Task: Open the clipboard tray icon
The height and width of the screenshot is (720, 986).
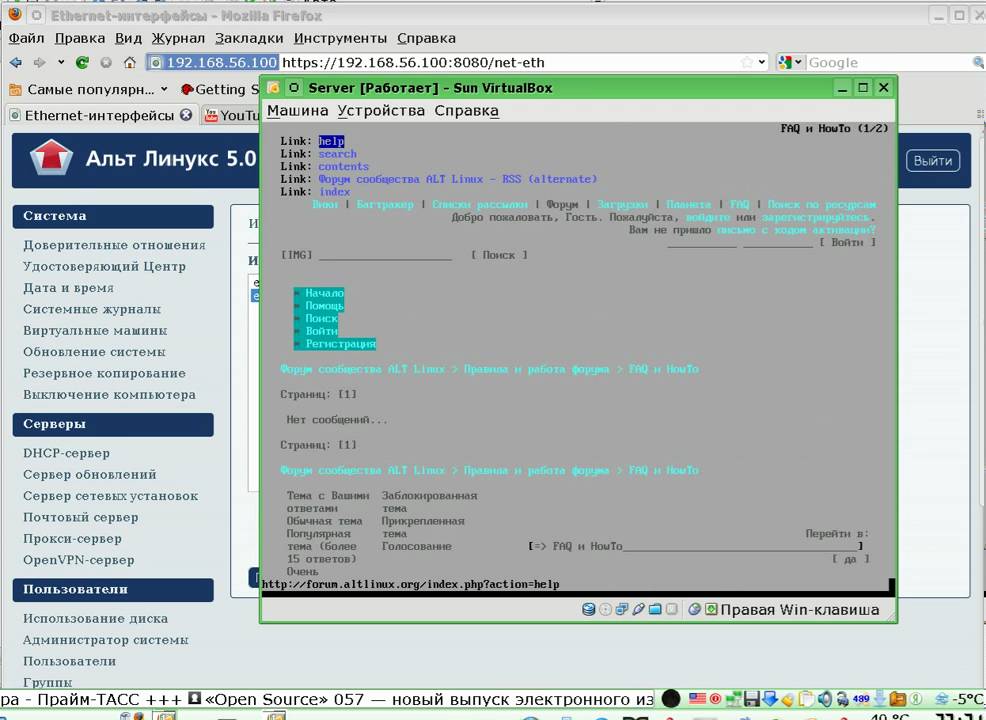Action: 806,699
